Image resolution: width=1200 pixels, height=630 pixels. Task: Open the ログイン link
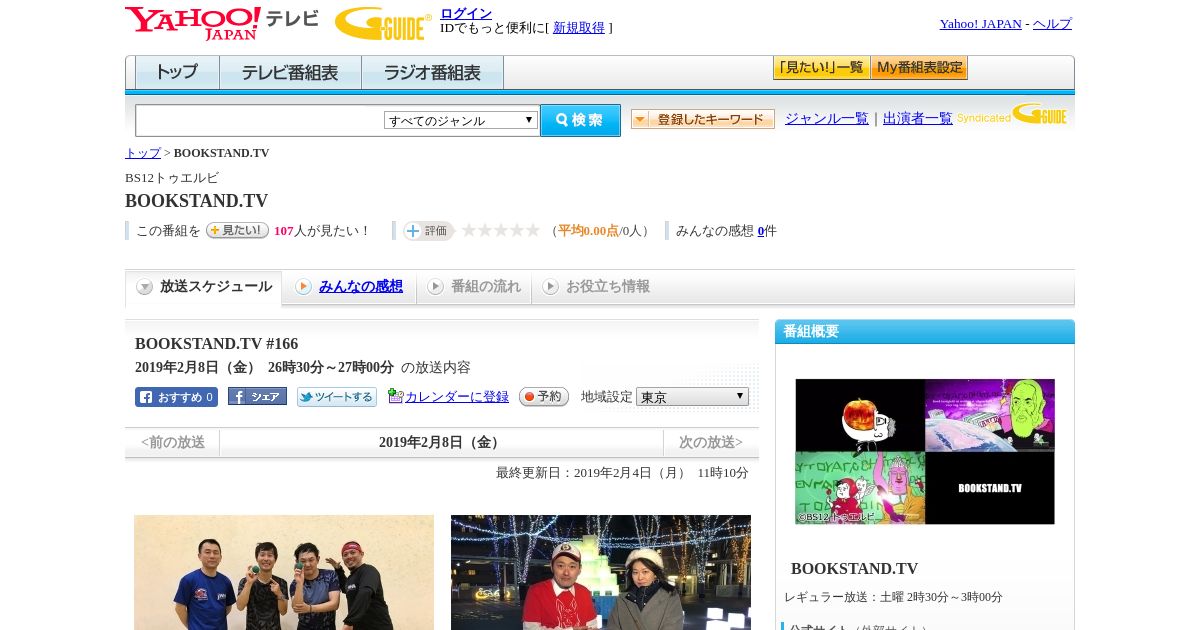tap(466, 13)
